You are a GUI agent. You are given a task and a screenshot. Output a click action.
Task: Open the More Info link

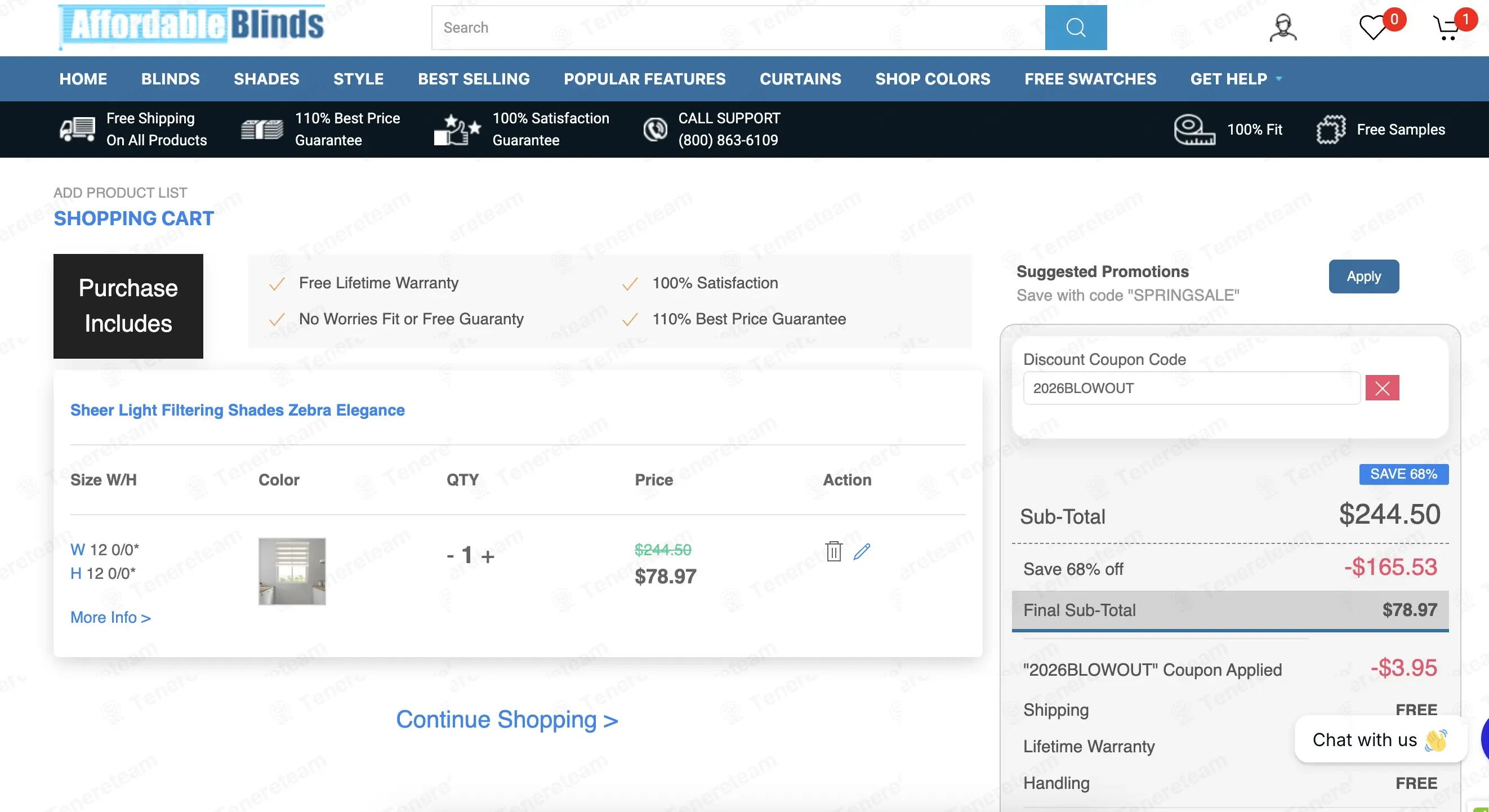coord(110,617)
